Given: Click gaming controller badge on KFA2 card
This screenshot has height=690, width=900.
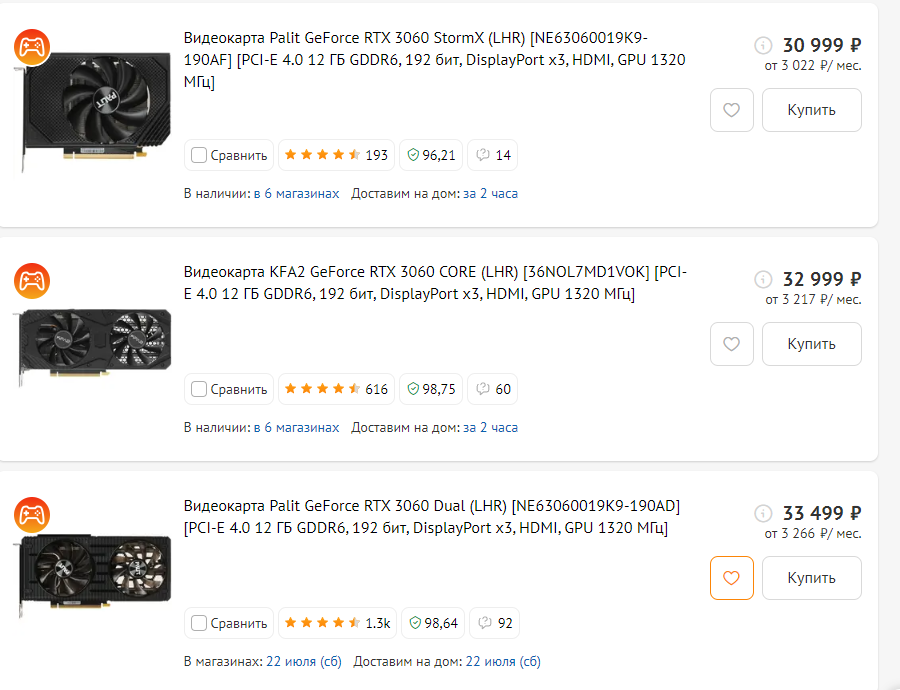Looking at the screenshot, I should (x=32, y=281).
